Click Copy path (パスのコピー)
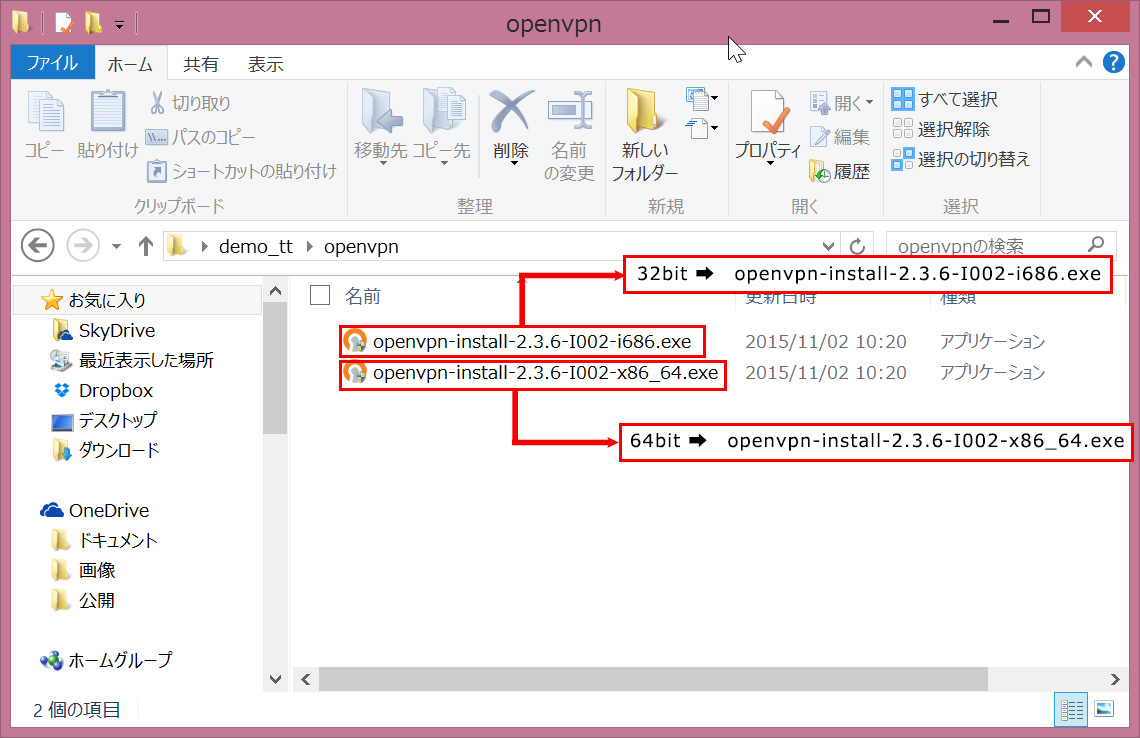1140x738 pixels. click(x=201, y=137)
